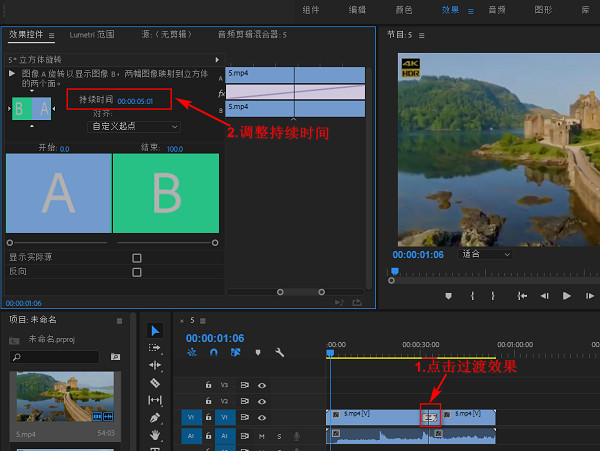This screenshot has height=451, width=600.
Task: Toggle V2 track lock
Action: [x=208, y=401]
